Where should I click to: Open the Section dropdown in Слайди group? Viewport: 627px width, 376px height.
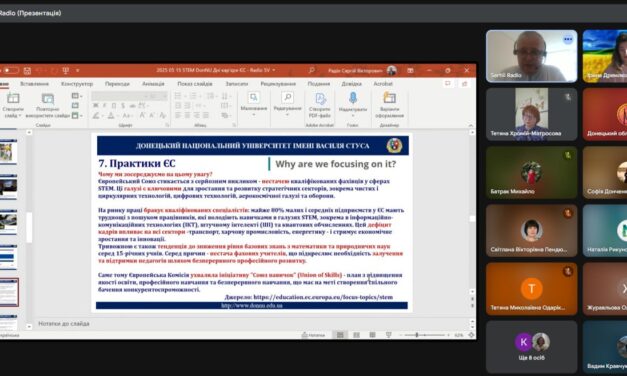[x=77, y=116]
